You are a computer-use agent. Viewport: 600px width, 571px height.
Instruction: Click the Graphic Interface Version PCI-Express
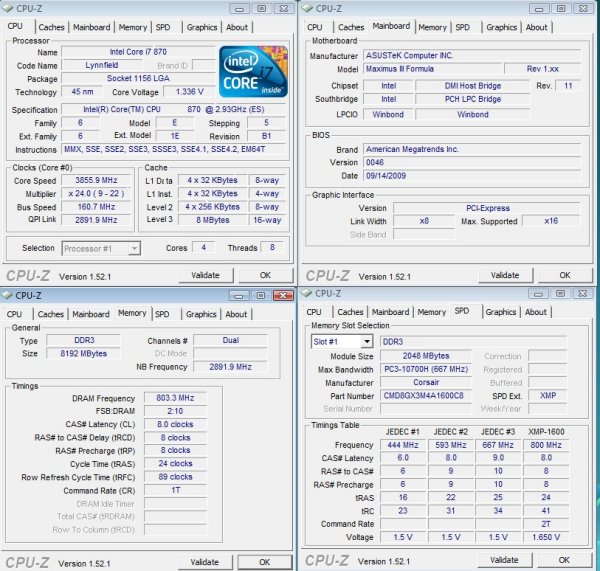pos(487,208)
